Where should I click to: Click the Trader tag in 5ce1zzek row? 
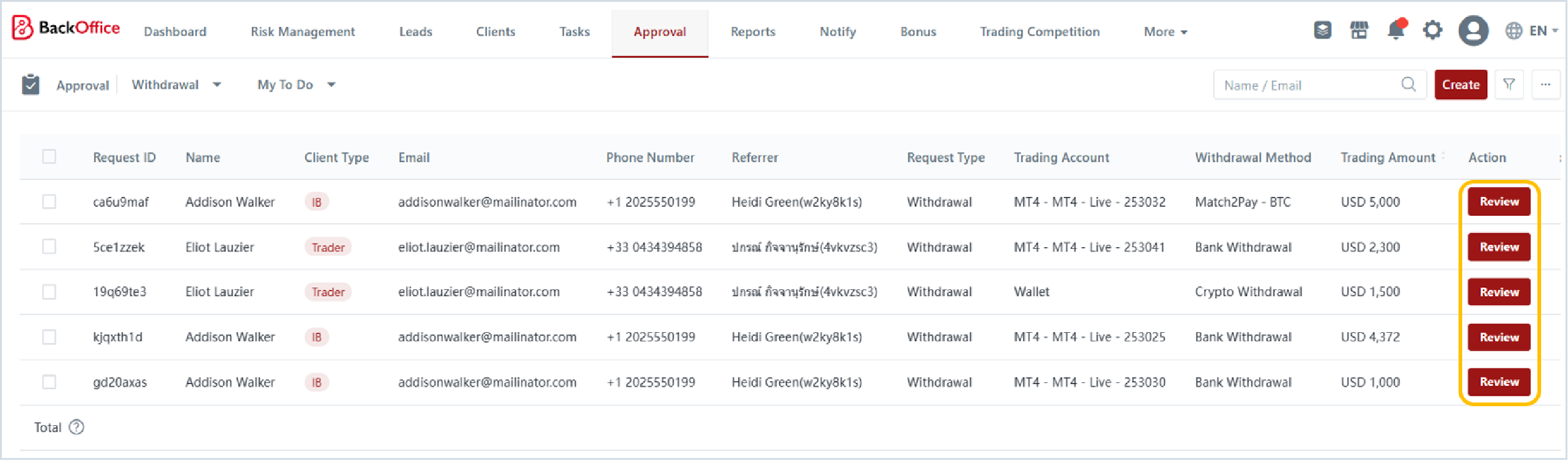[x=328, y=247]
